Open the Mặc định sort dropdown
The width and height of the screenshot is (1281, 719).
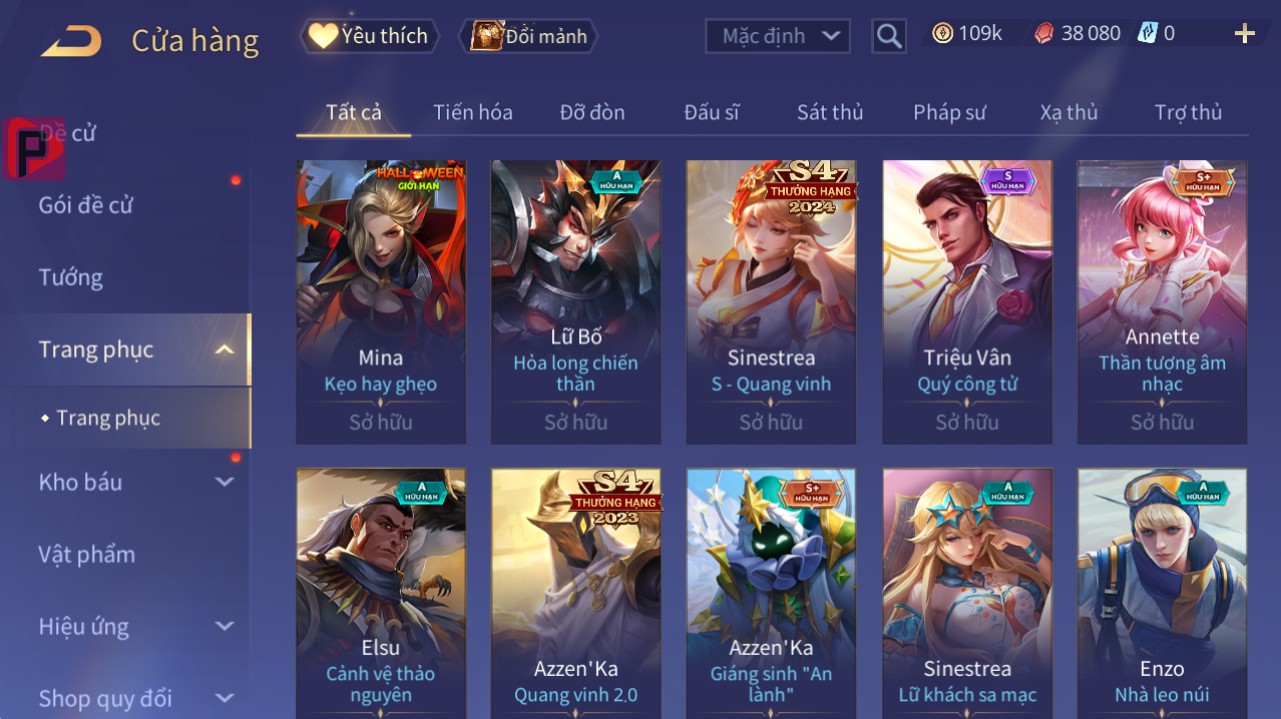[x=778, y=36]
